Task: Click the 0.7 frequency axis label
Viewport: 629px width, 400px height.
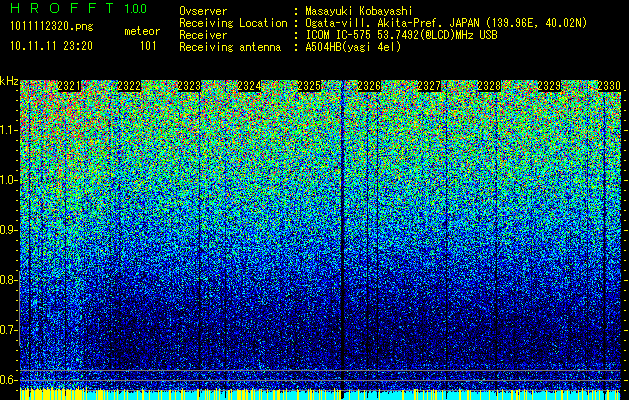Action: [x=7, y=330]
